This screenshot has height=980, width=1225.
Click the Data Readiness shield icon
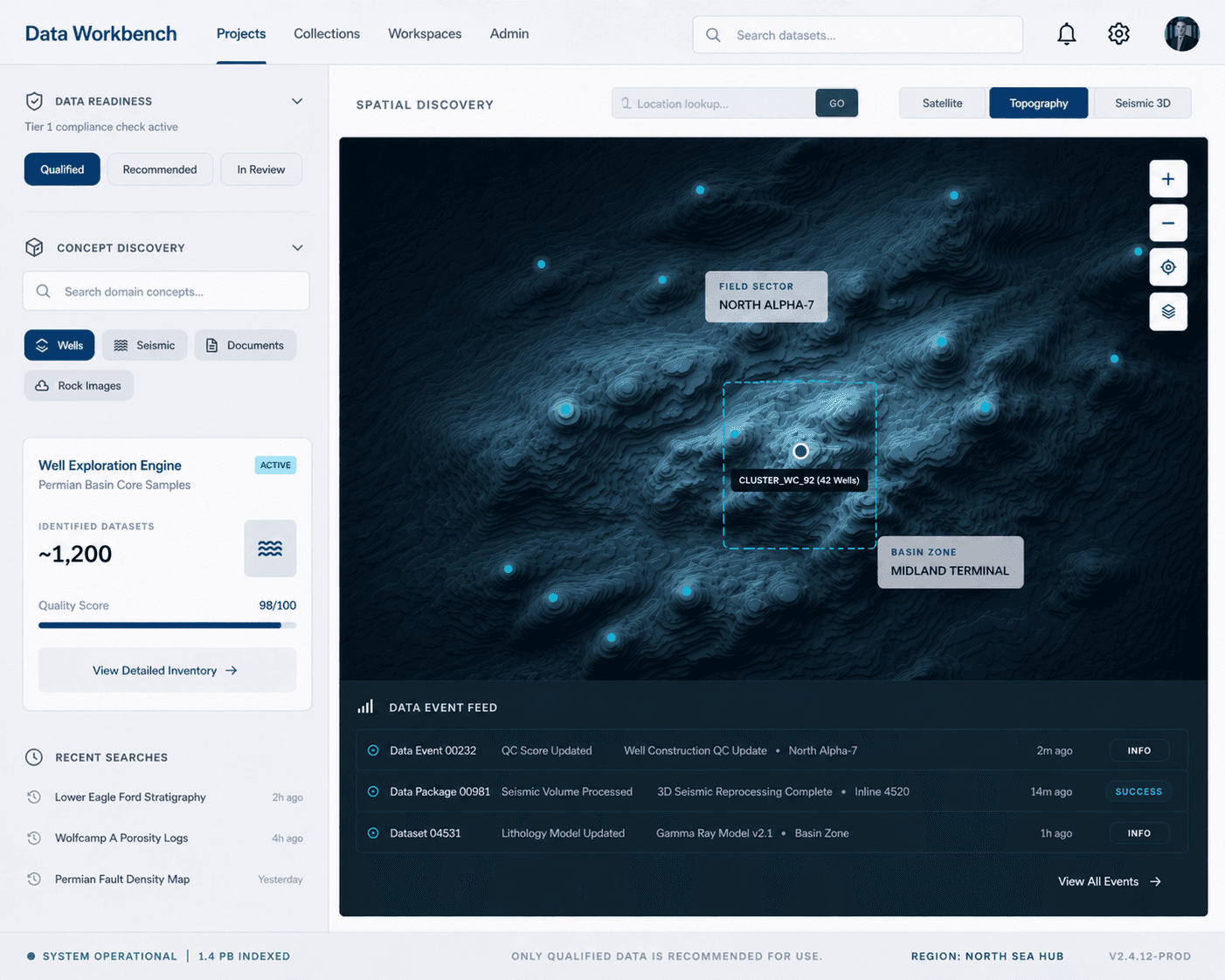pyautogui.click(x=34, y=101)
